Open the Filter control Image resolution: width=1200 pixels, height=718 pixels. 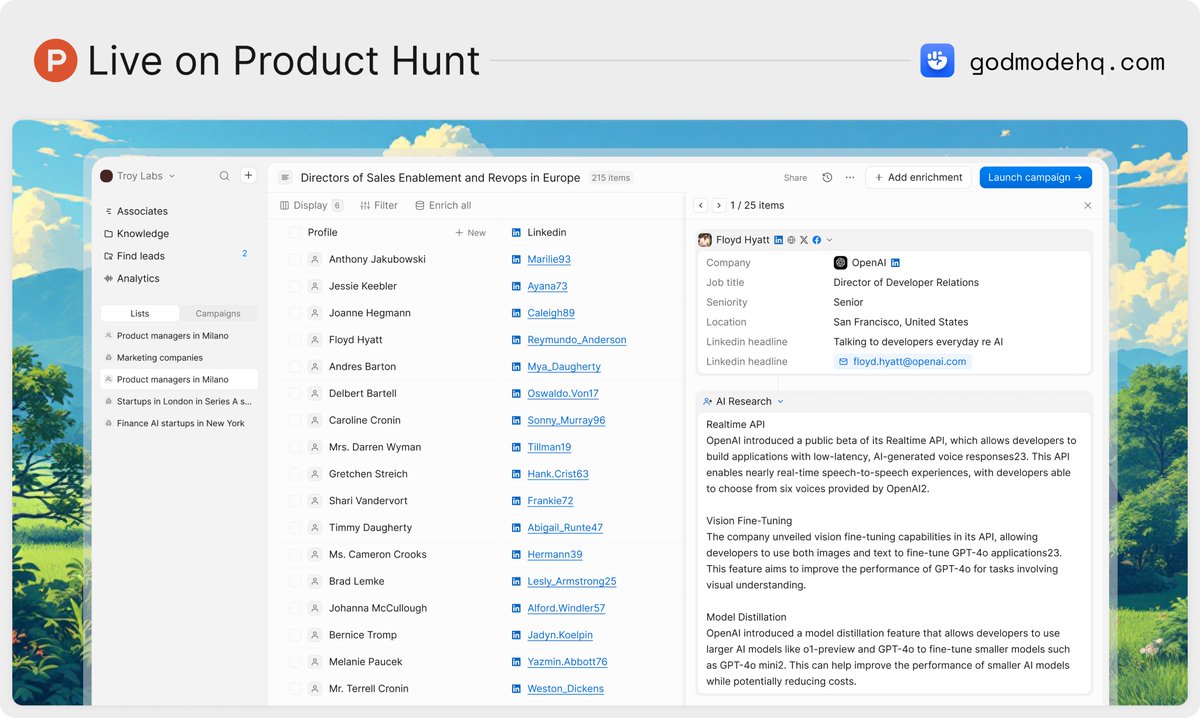click(x=379, y=205)
